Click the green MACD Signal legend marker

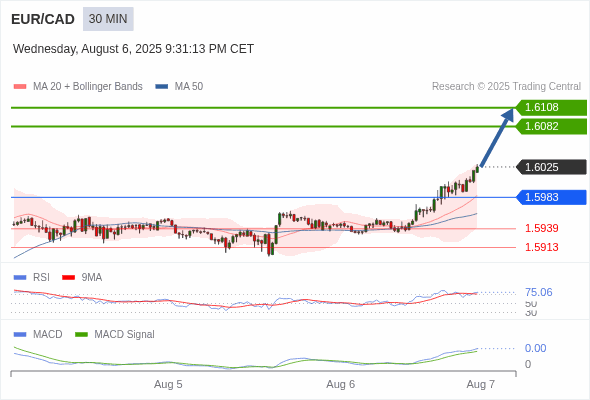(81, 334)
